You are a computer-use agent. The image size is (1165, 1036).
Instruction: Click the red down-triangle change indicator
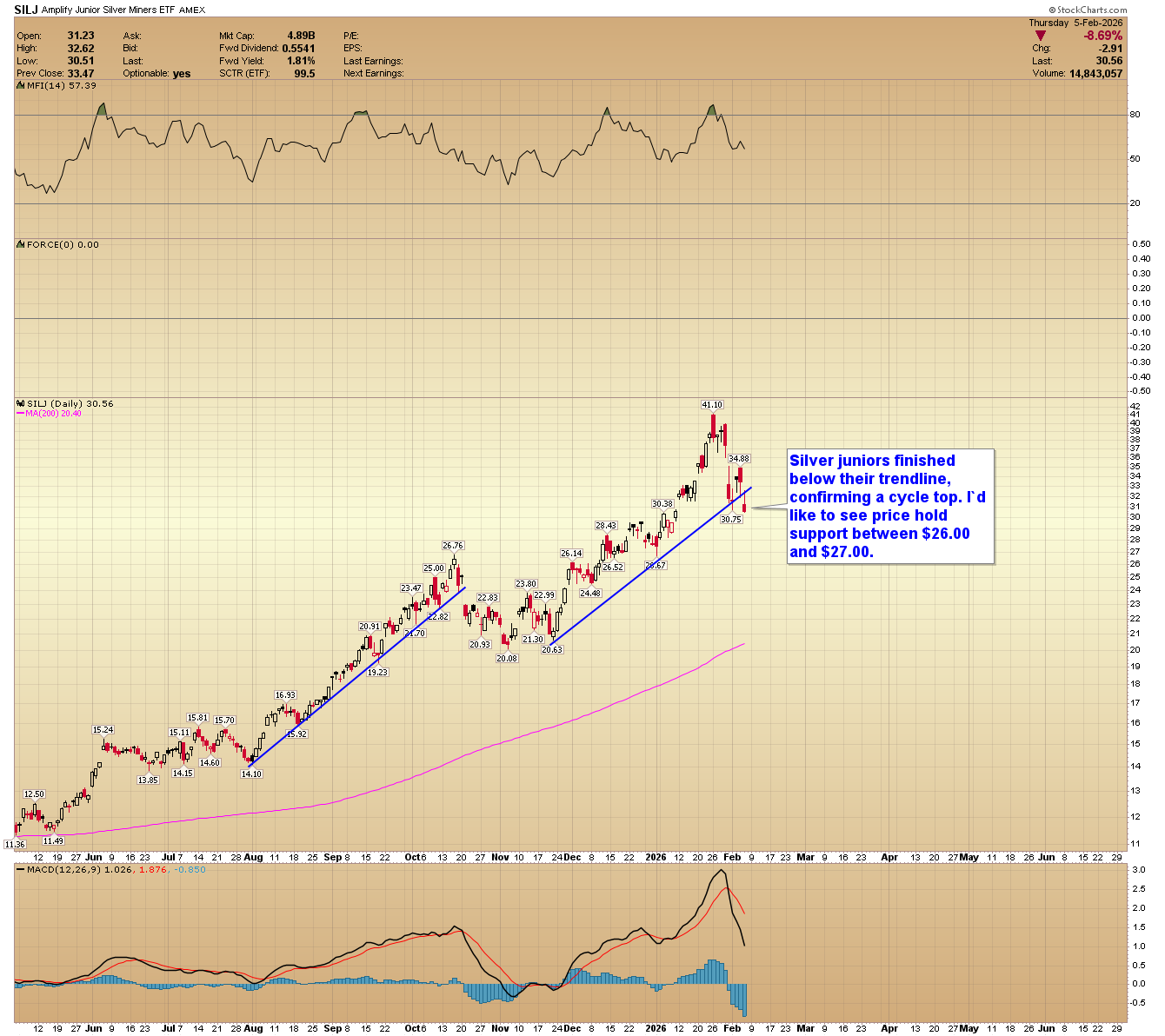[x=1042, y=37]
